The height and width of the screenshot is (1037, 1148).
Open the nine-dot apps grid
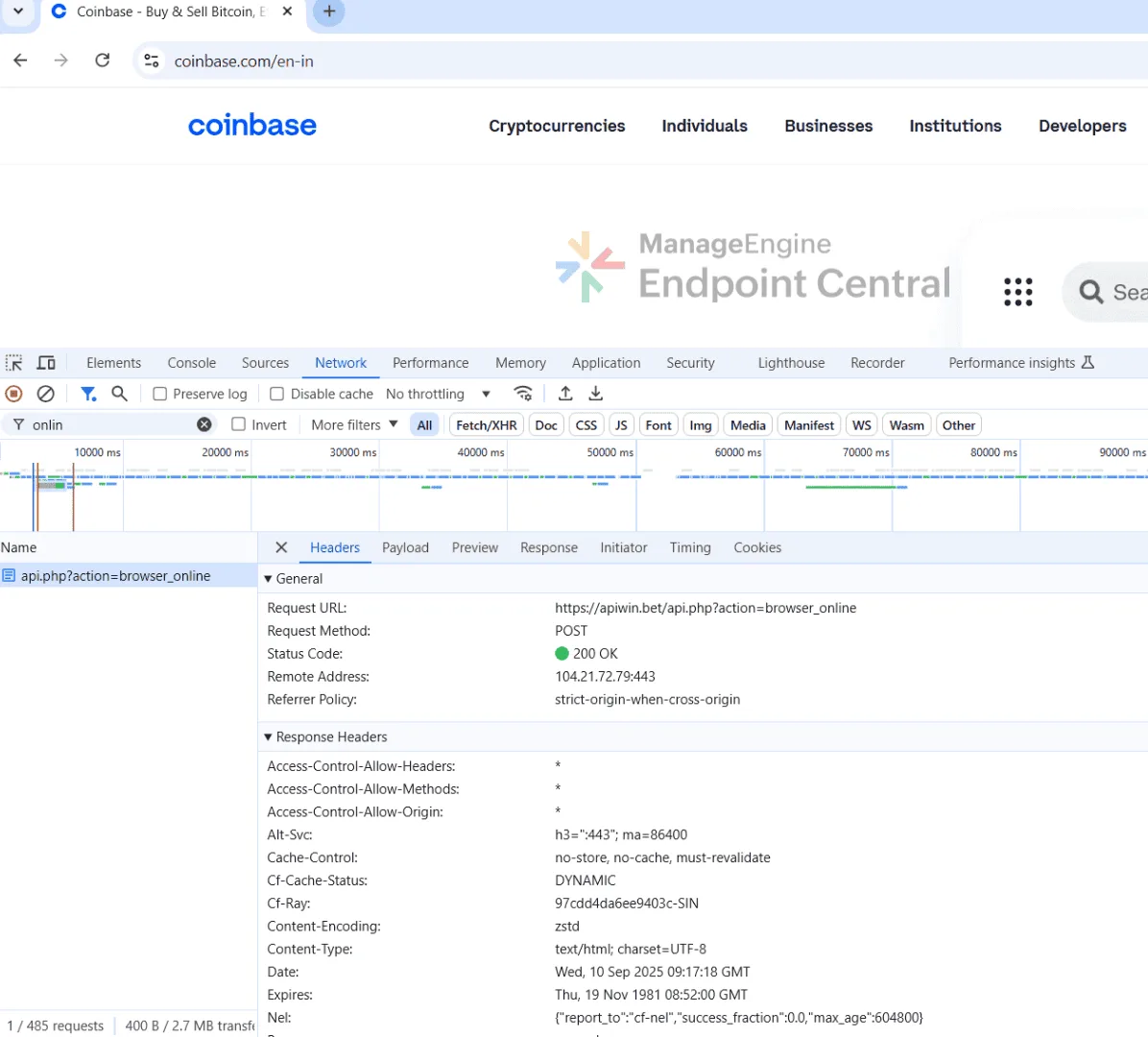(x=1018, y=292)
